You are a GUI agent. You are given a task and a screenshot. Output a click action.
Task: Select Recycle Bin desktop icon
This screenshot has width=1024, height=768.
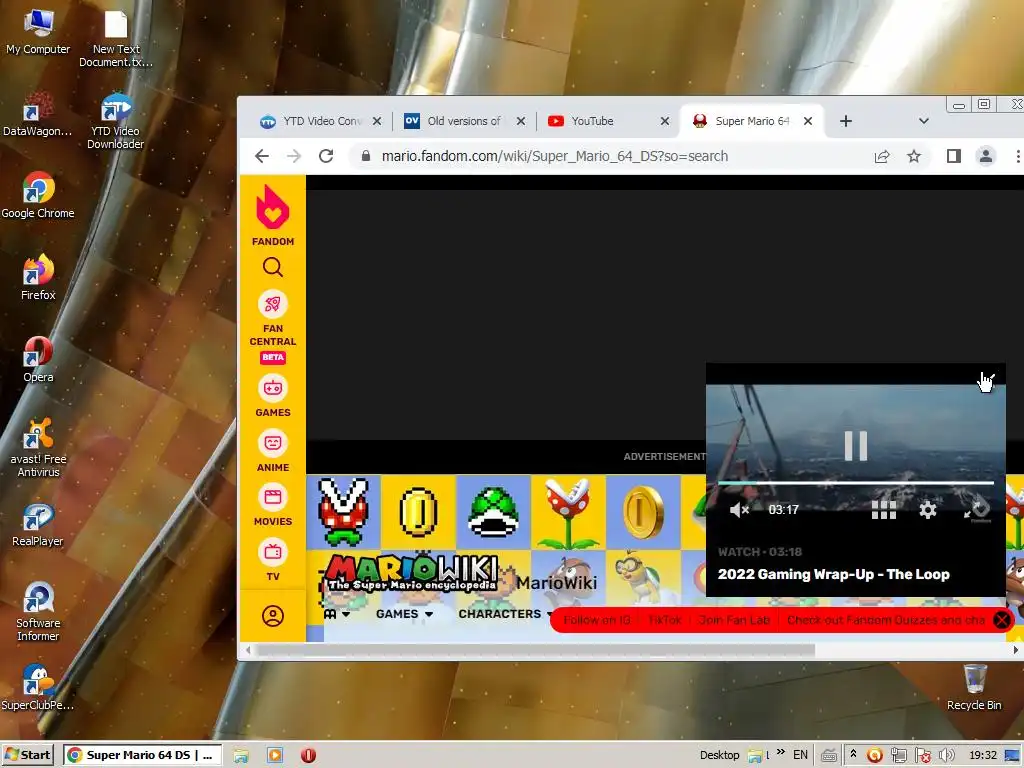(974, 687)
